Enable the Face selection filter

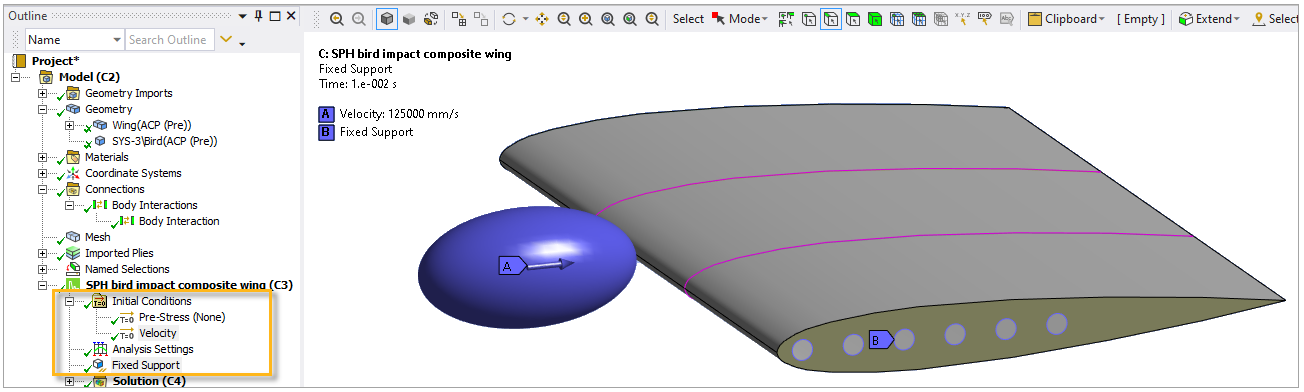point(852,19)
